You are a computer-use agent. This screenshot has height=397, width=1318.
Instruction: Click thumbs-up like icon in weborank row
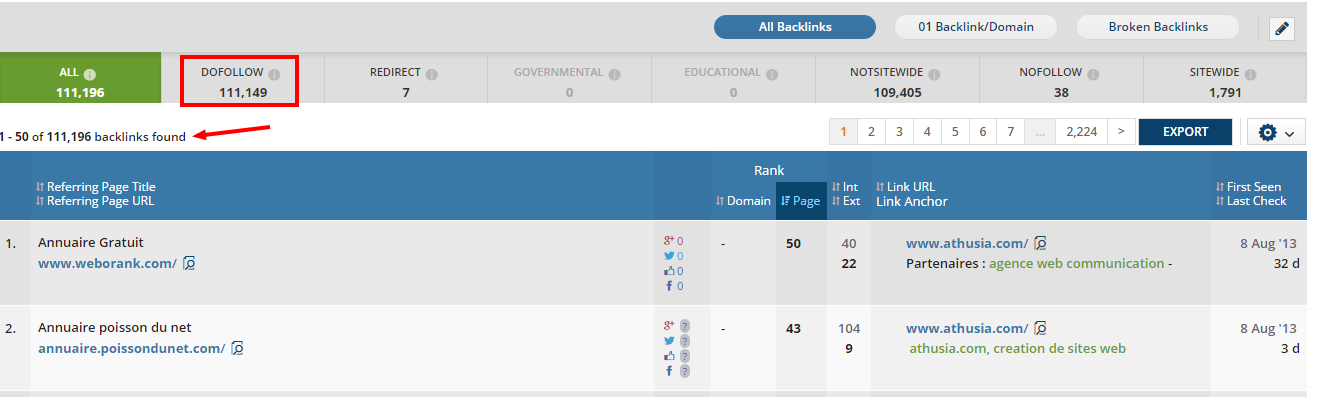(x=669, y=270)
